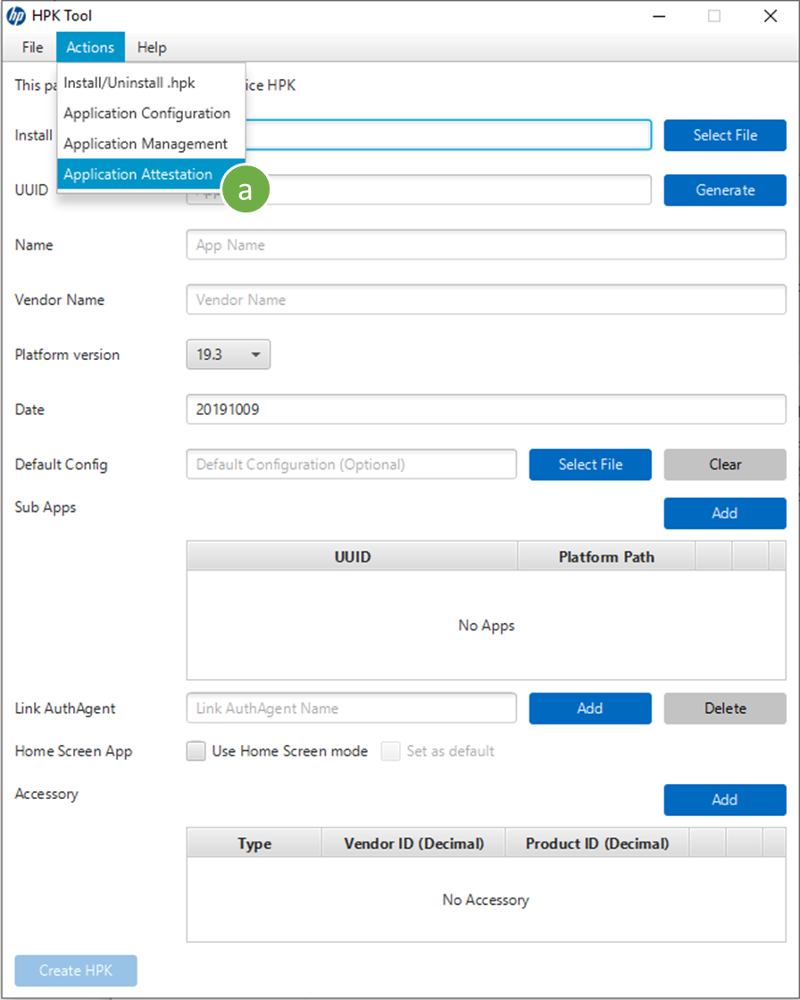Minimize the HPK Tool window
The width and height of the screenshot is (800, 1000).
660,16
